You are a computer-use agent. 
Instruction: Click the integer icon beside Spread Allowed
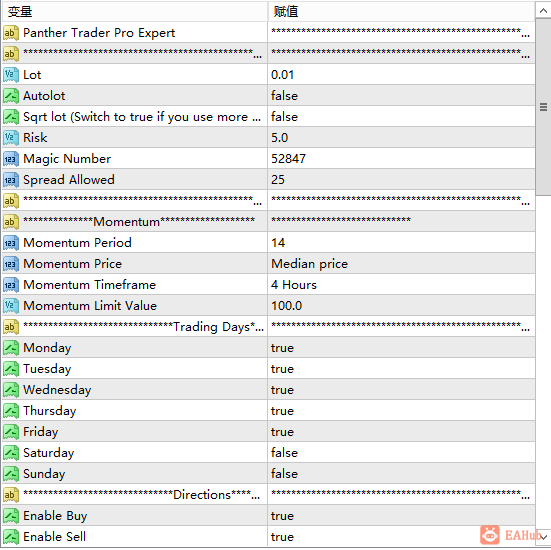point(11,180)
